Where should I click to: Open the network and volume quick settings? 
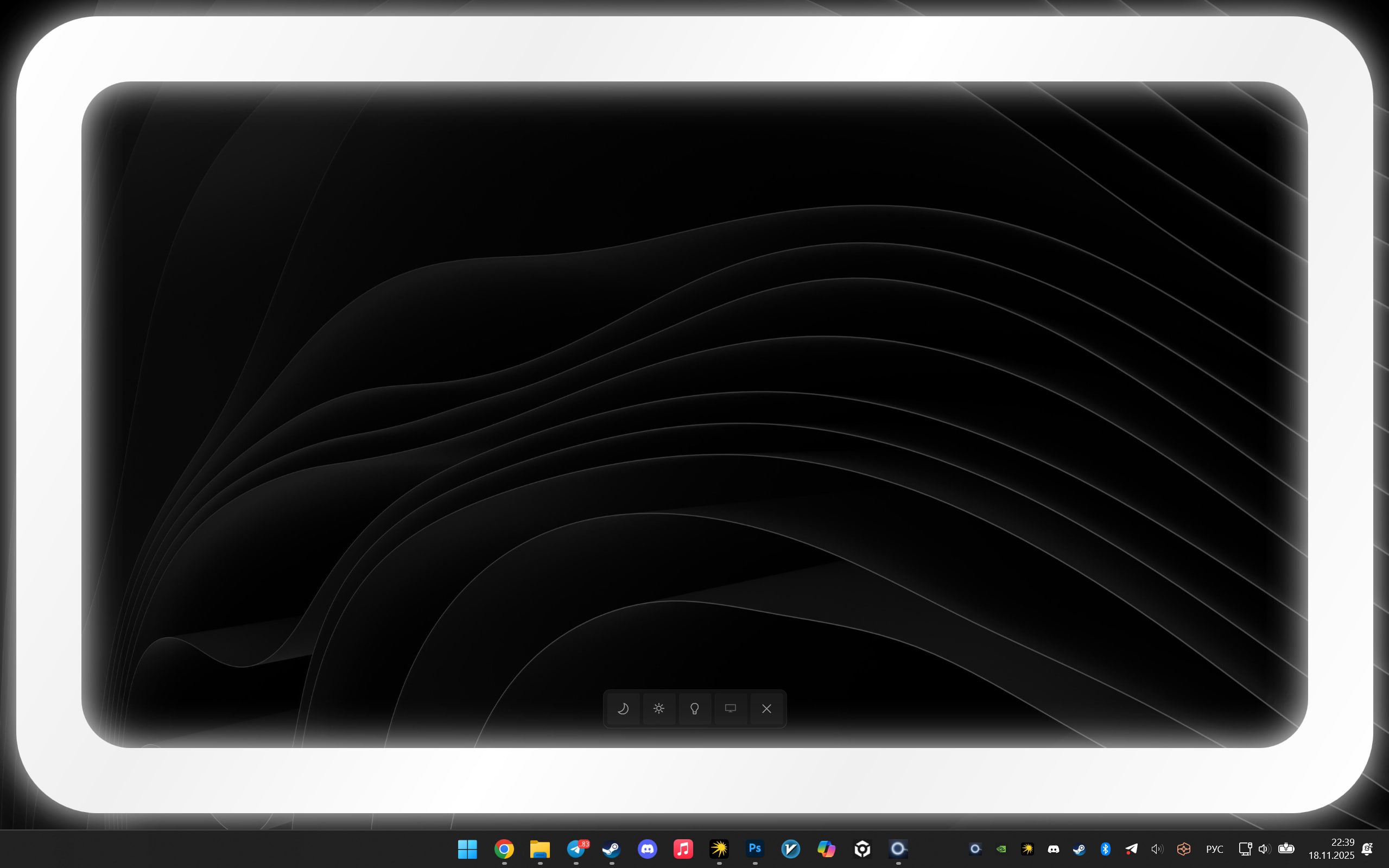point(1254,848)
